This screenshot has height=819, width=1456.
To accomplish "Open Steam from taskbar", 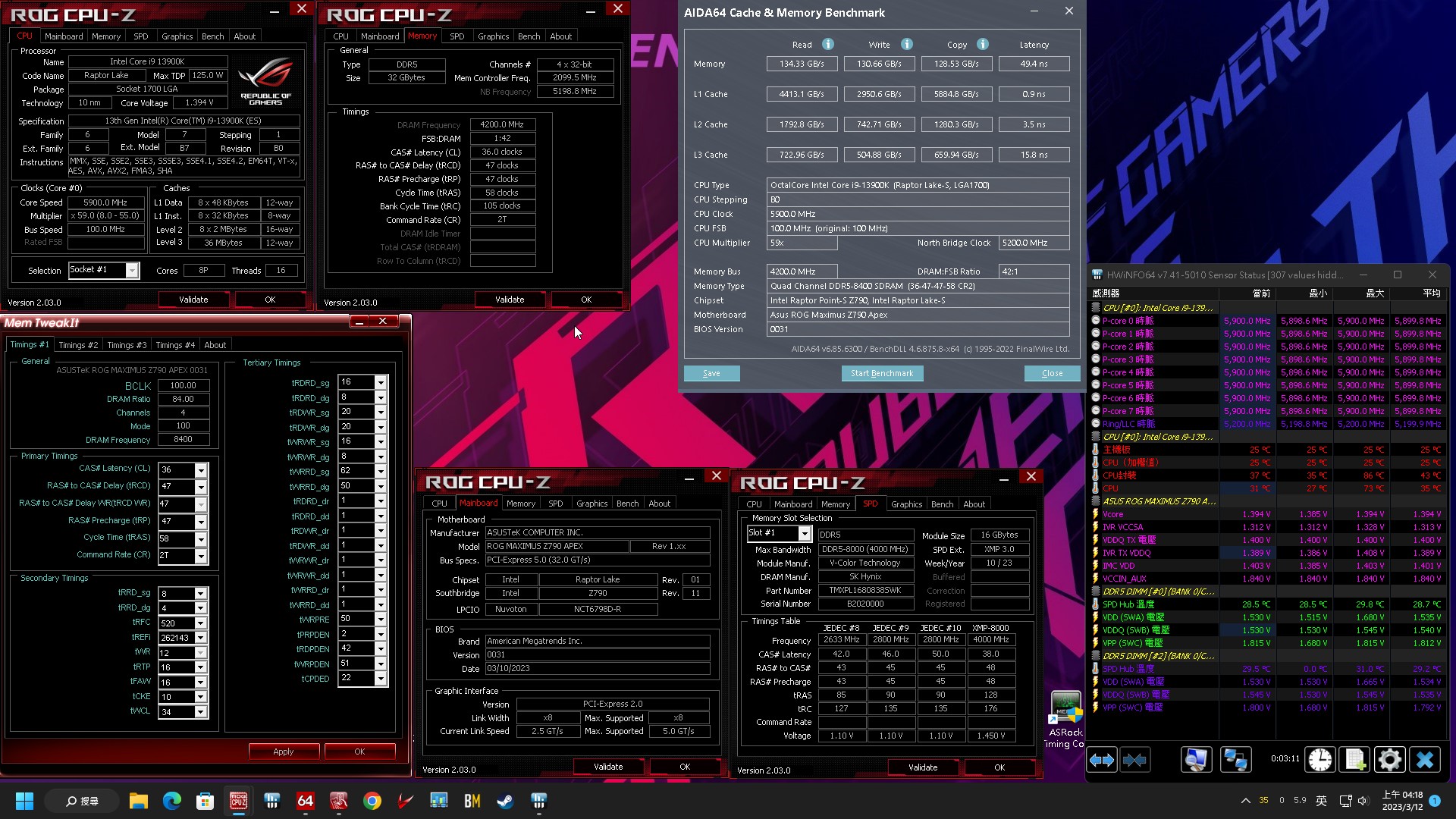I will tap(505, 801).
